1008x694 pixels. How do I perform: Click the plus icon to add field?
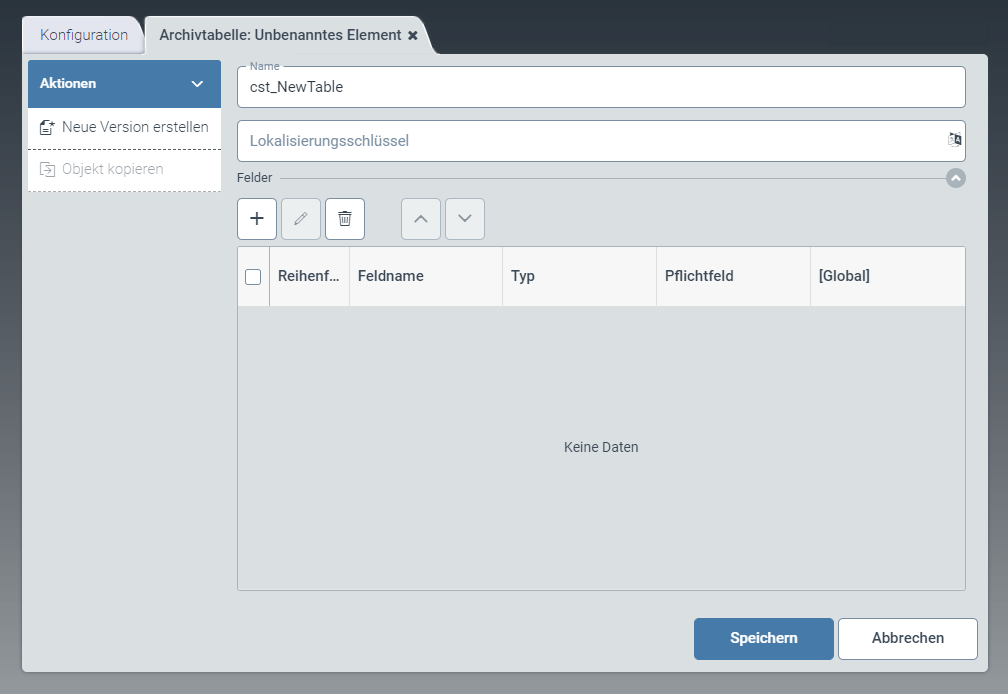pyautogui.click(x=257, y=219)
